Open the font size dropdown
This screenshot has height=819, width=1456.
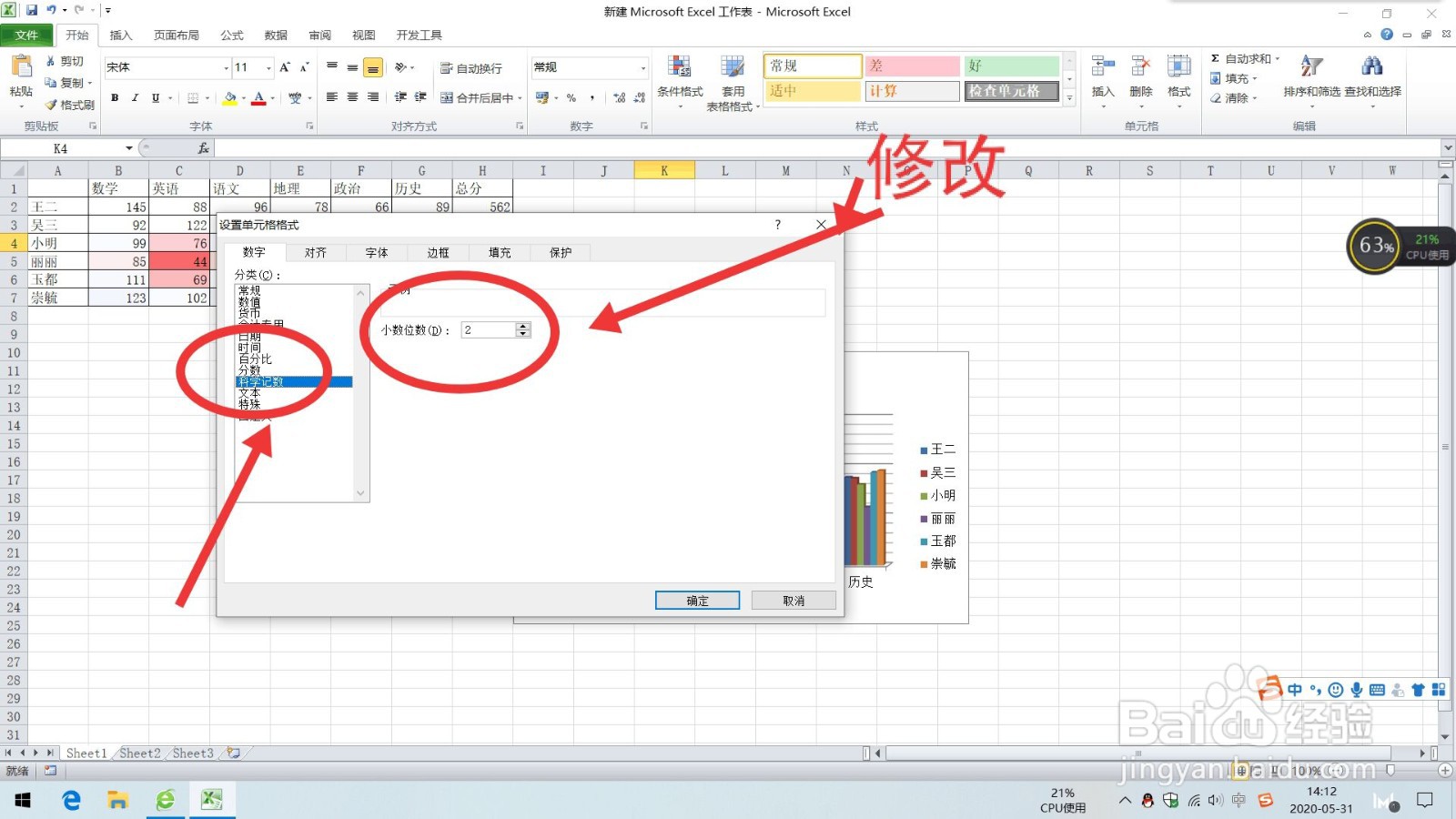click(267, 66)
